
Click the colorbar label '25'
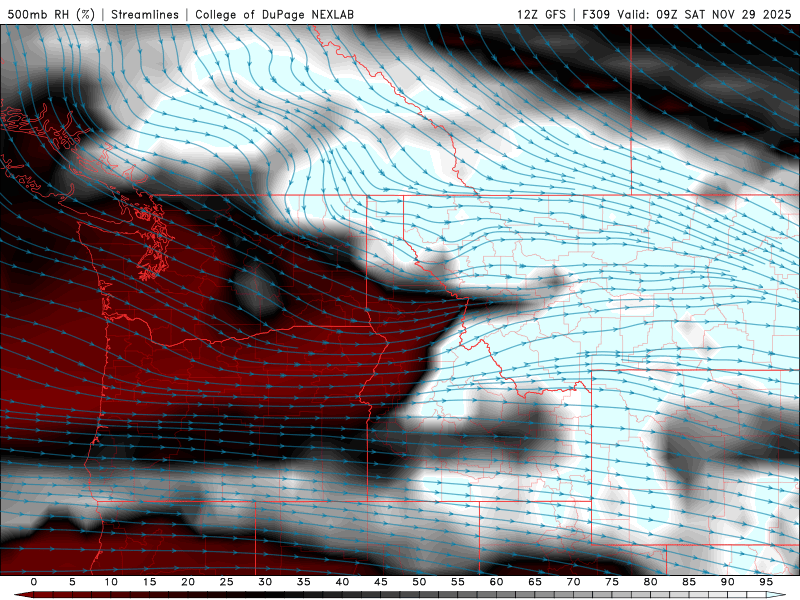[x=227, y=582]
